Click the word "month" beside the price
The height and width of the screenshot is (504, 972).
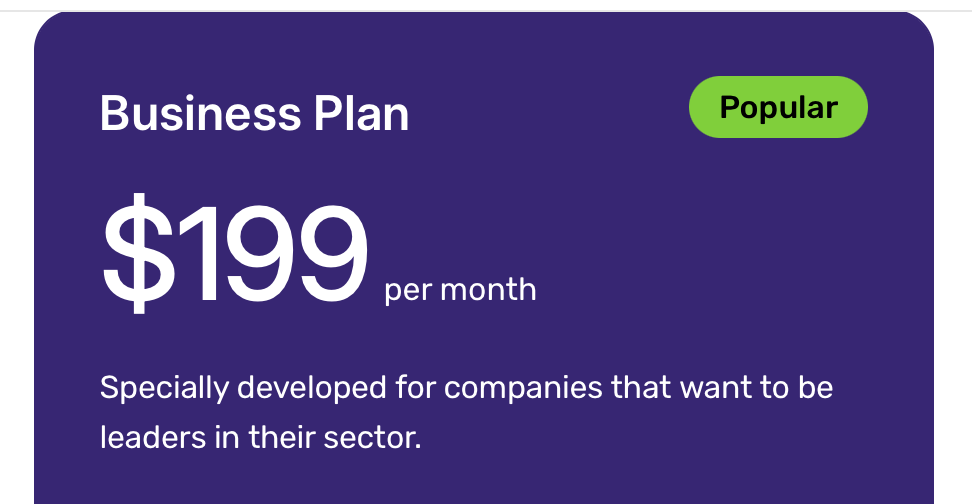tap(488, 290)
